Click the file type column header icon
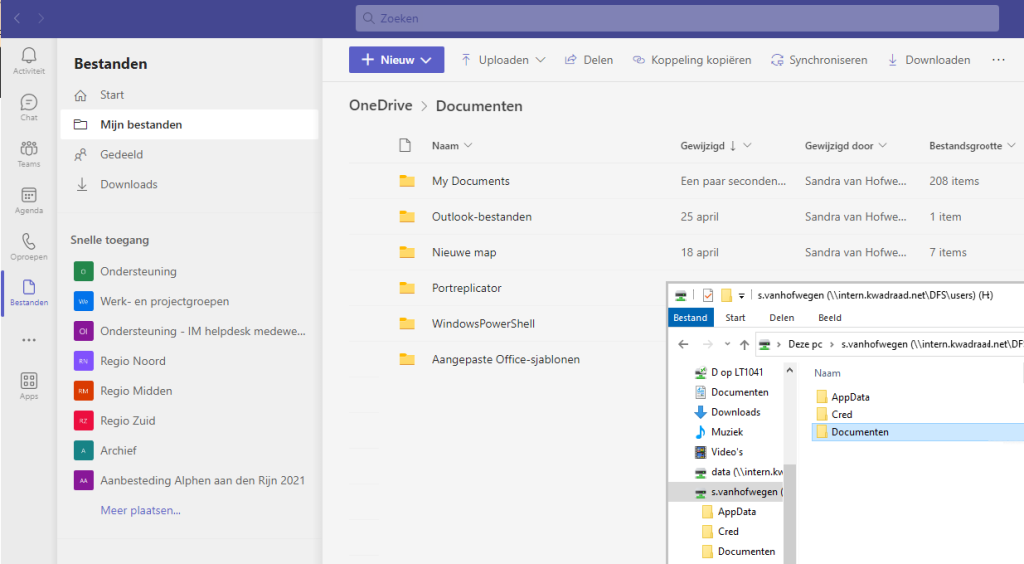This screenshot has width=1024, height=564. click(x=405, y=146)
